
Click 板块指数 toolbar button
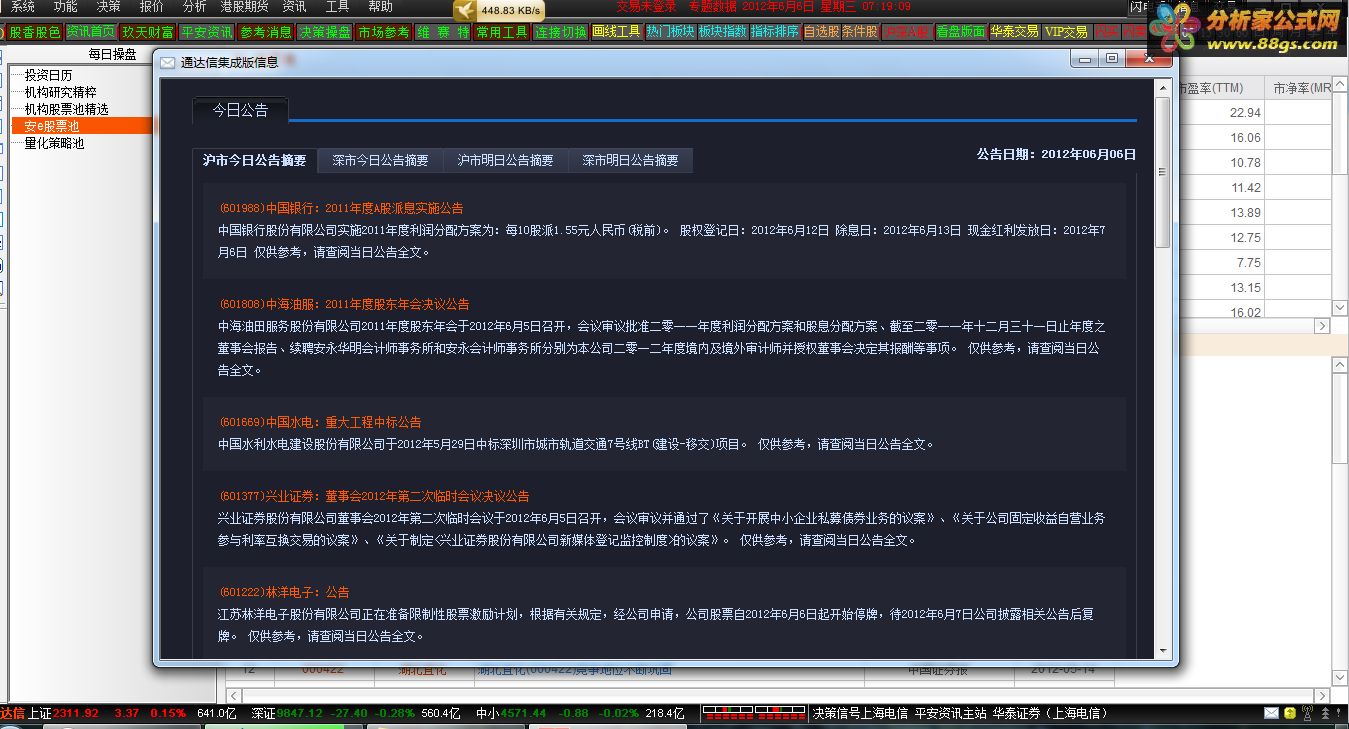pyautogui.click(x=722, y=32)
